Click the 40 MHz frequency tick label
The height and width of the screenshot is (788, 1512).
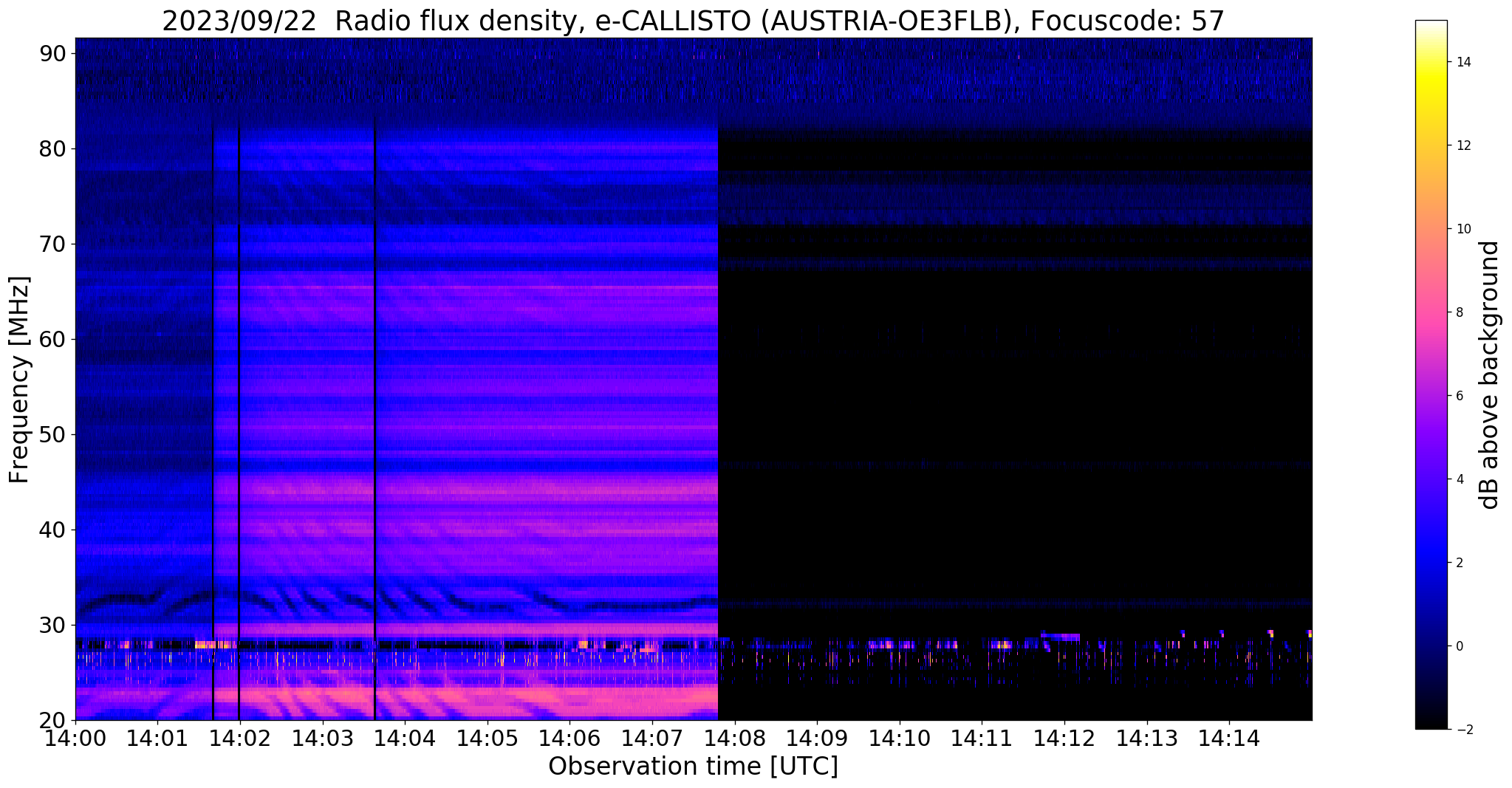pyautogui.click(x=52, y=530)
